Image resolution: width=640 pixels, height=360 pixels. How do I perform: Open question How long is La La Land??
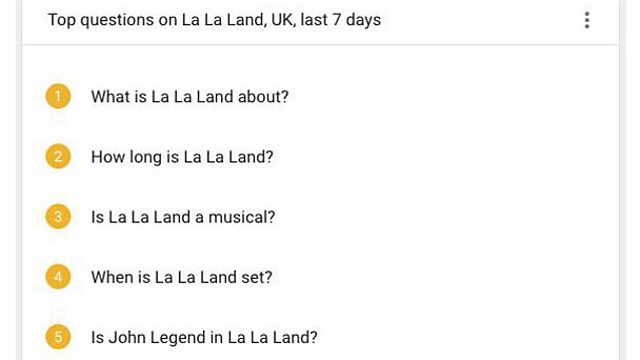pos(182,157)
